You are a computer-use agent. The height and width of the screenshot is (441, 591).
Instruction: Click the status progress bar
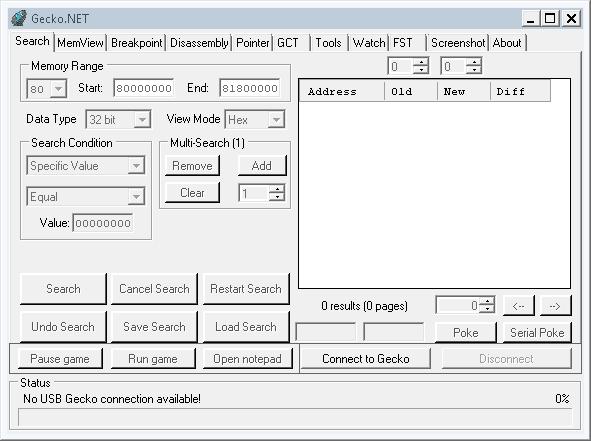click(x=295, y=418)
